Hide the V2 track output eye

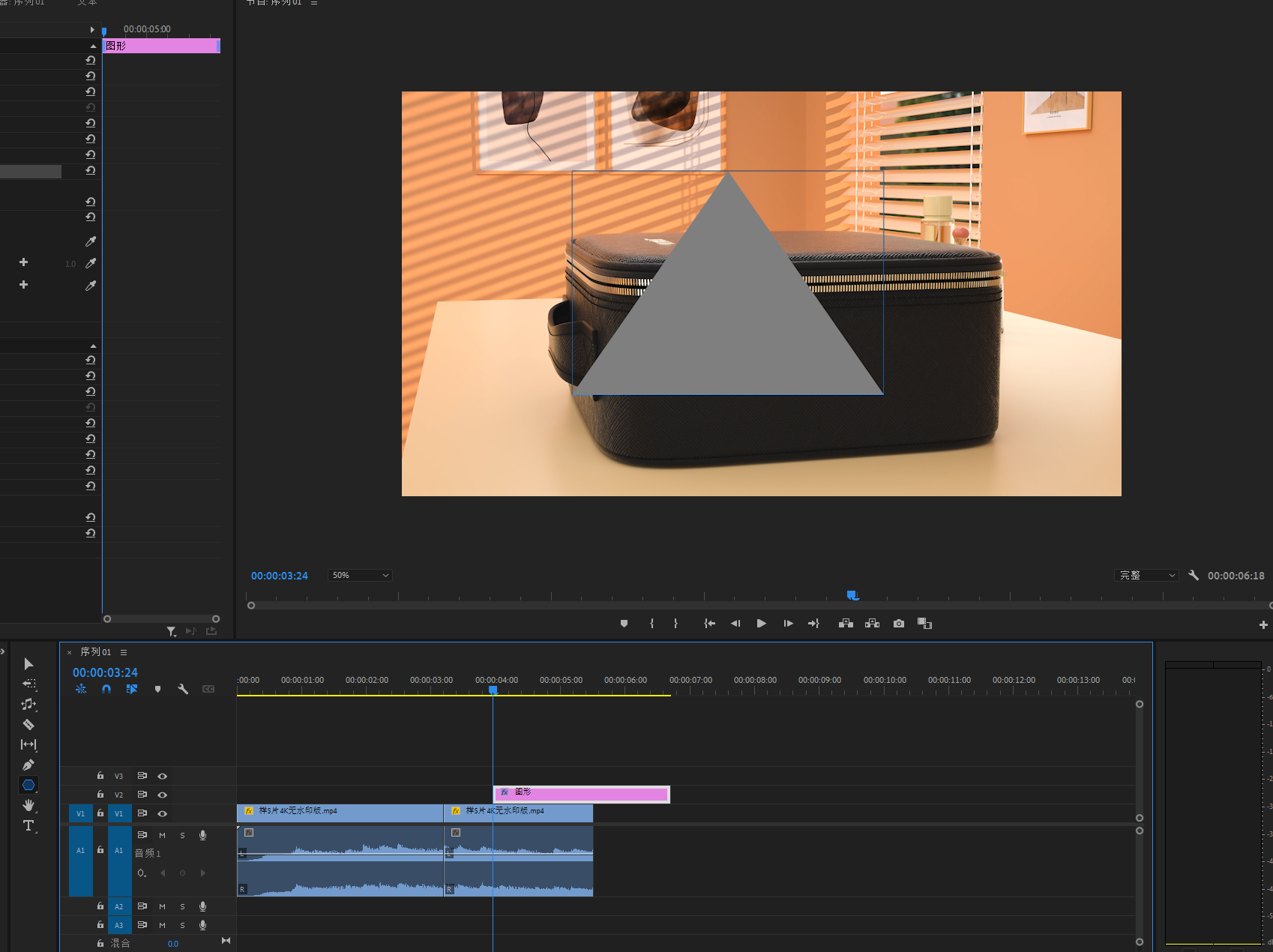click(x=163, y=795)
